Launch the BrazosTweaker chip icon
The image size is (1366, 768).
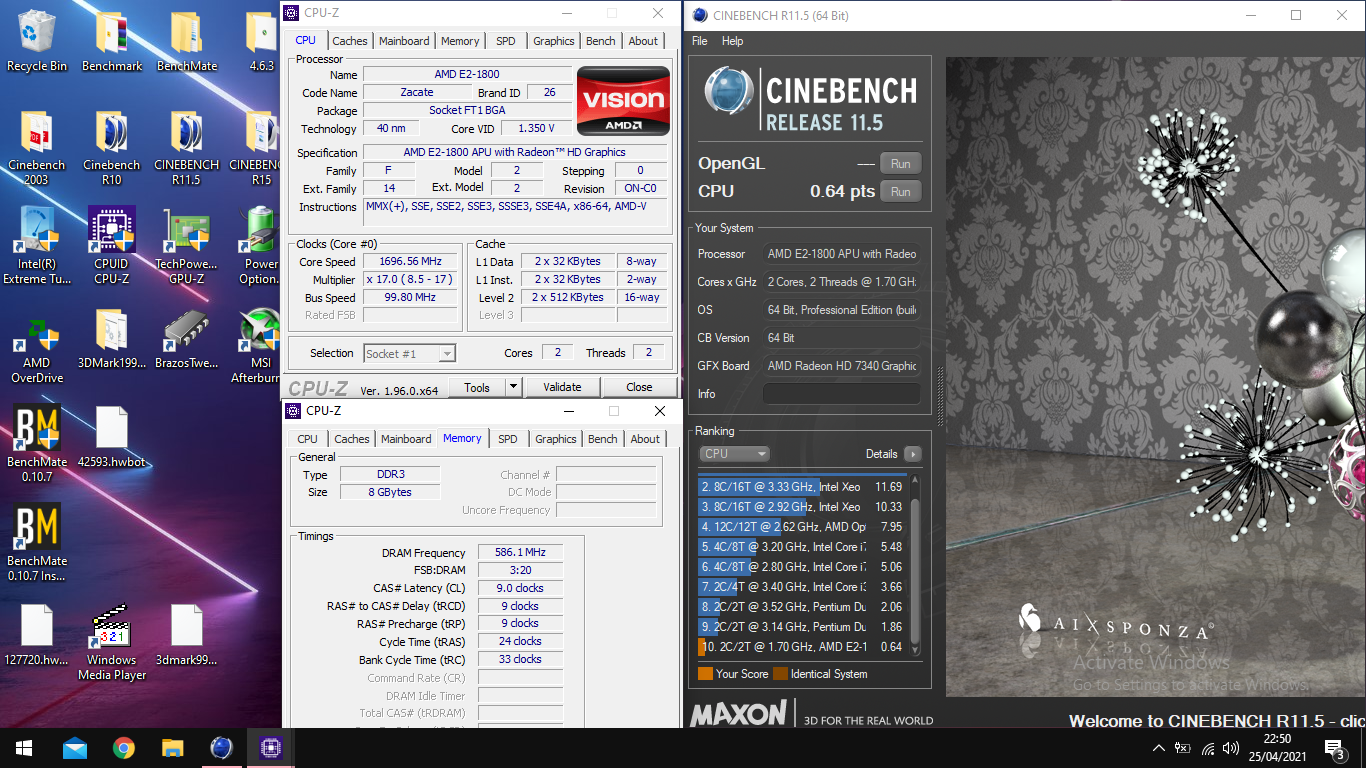(187, 340)
